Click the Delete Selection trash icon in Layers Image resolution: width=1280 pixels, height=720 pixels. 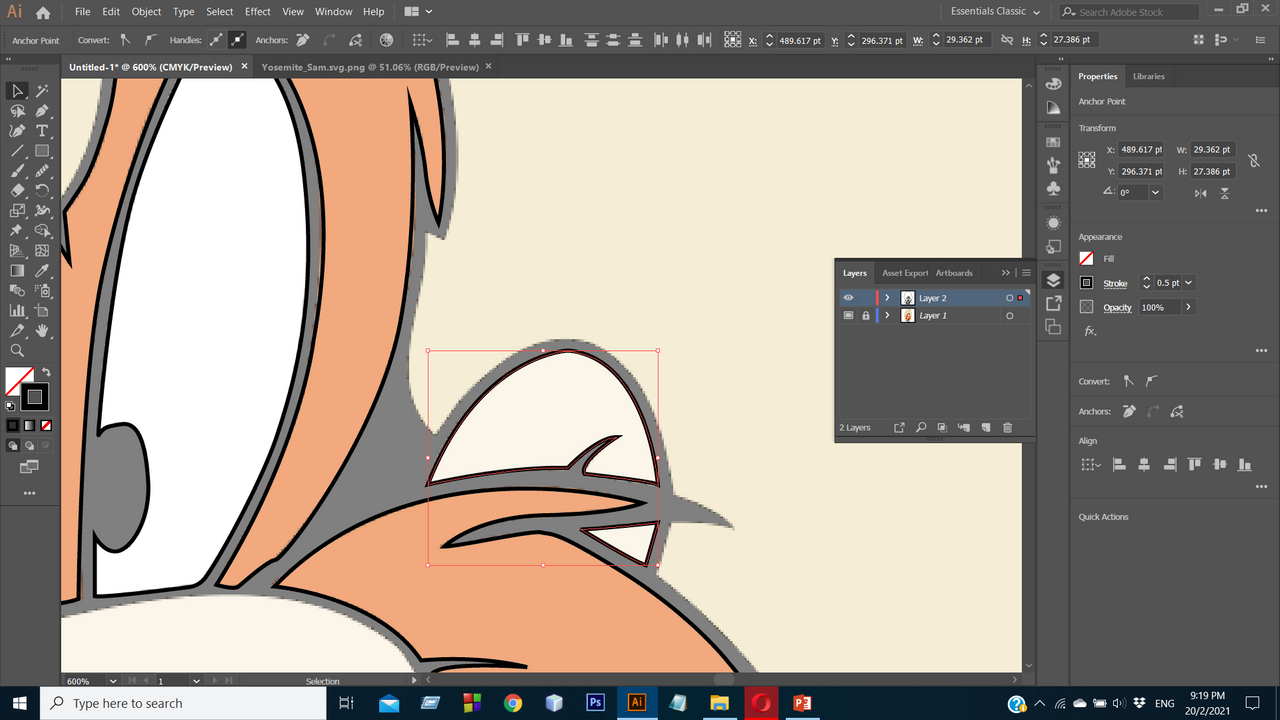coord(1007,428)
